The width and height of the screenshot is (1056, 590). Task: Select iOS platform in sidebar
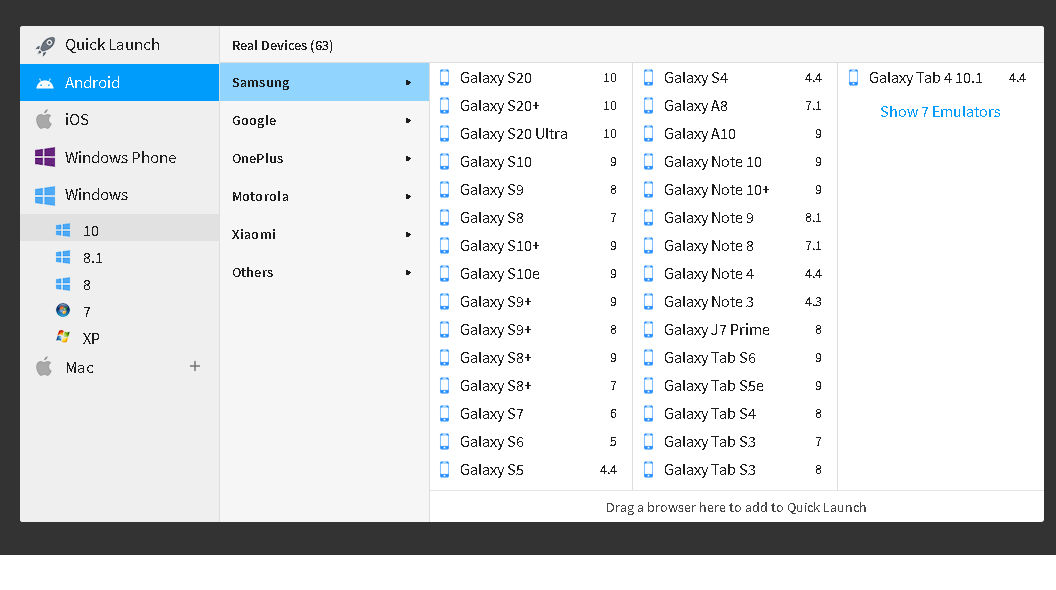point(120,119)
